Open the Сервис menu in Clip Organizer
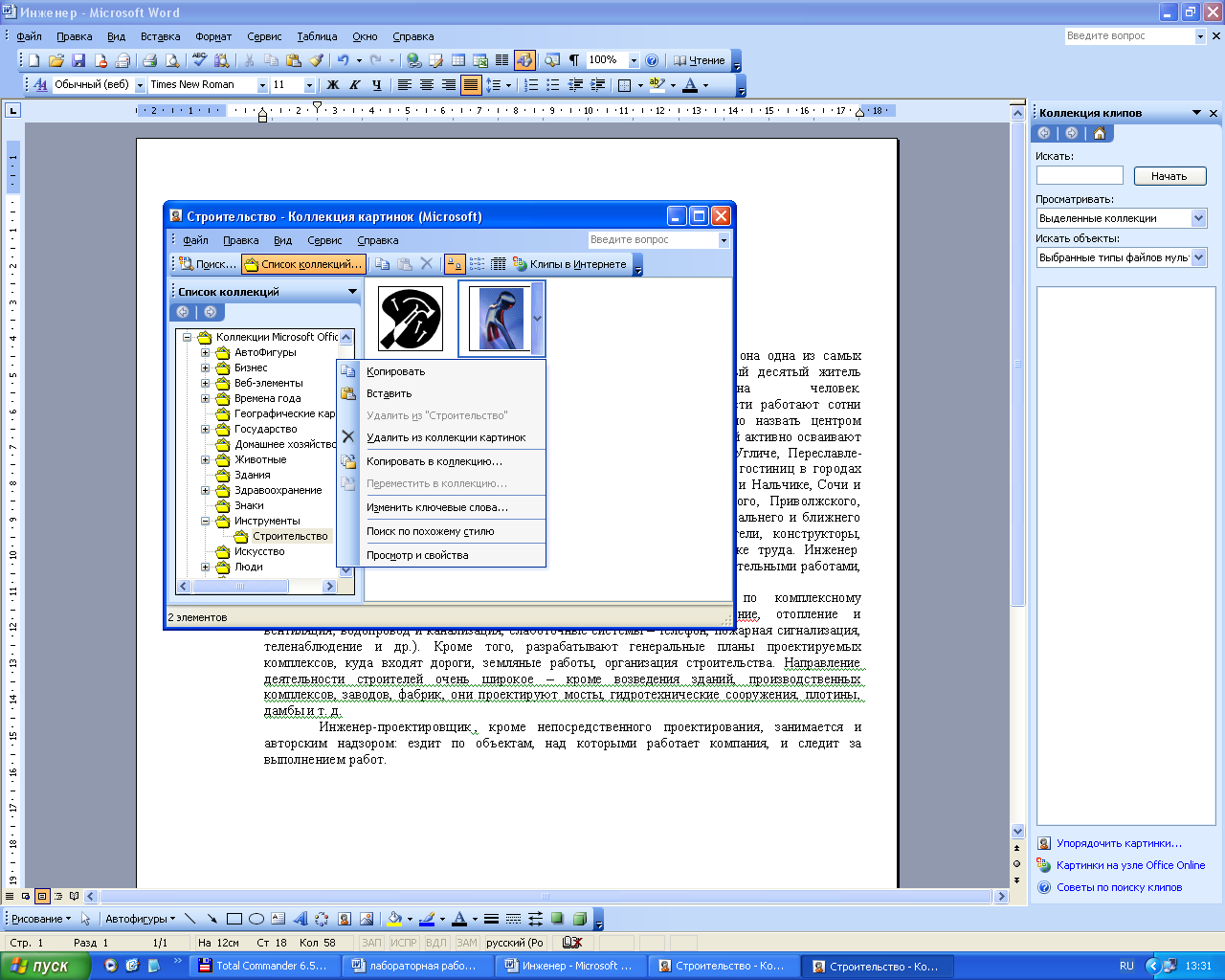The height and width of the screenshot is (980, 1225). point(324,240)
